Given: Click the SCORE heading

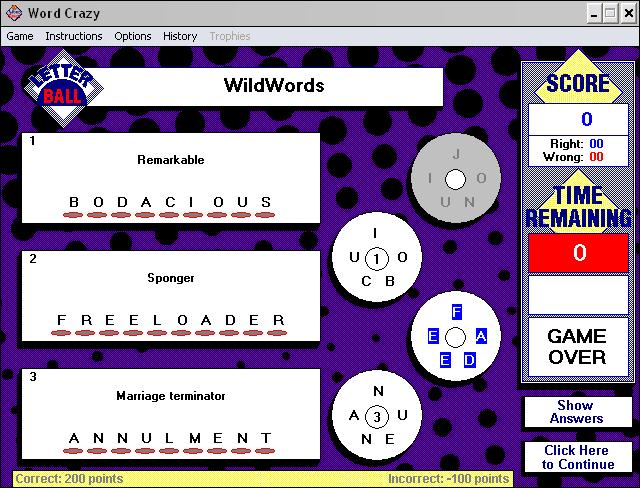Looking at the screenshot, I should [x=578, y=83].
